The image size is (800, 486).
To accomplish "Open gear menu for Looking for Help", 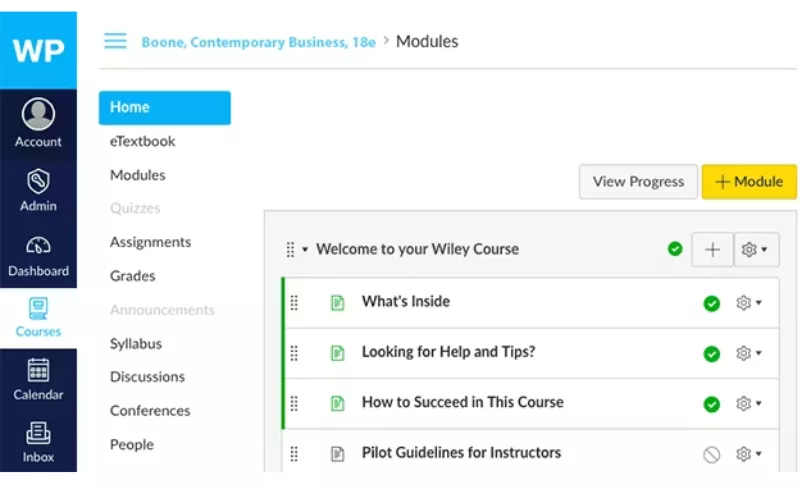I will [748, 353].
